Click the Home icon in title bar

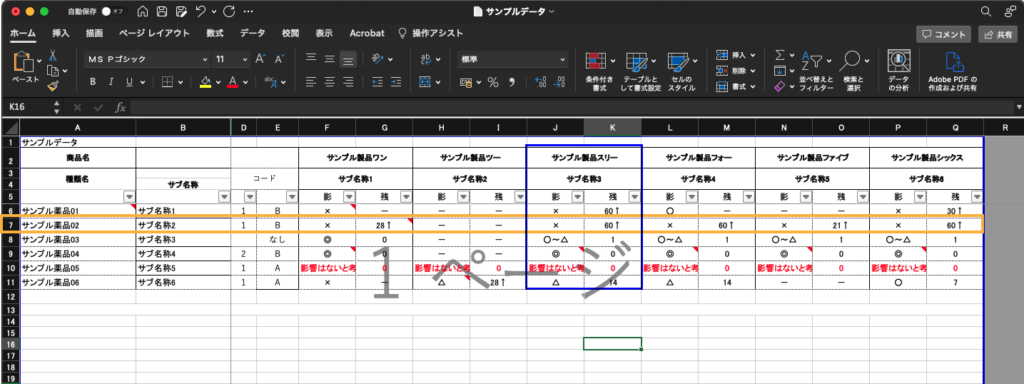coord(142,11)
